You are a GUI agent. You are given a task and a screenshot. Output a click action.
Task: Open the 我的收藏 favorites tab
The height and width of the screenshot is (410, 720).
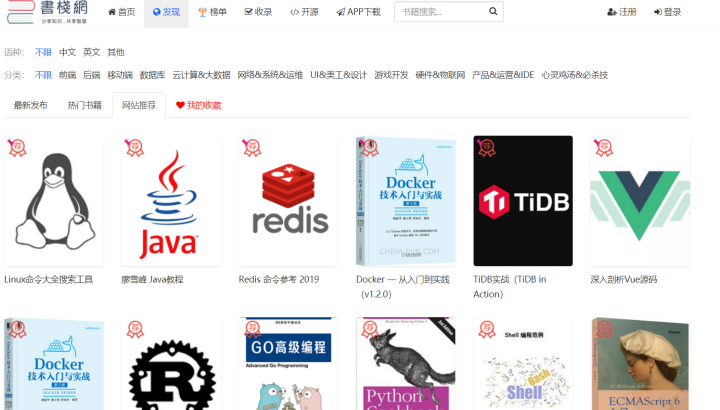[198, 105]
